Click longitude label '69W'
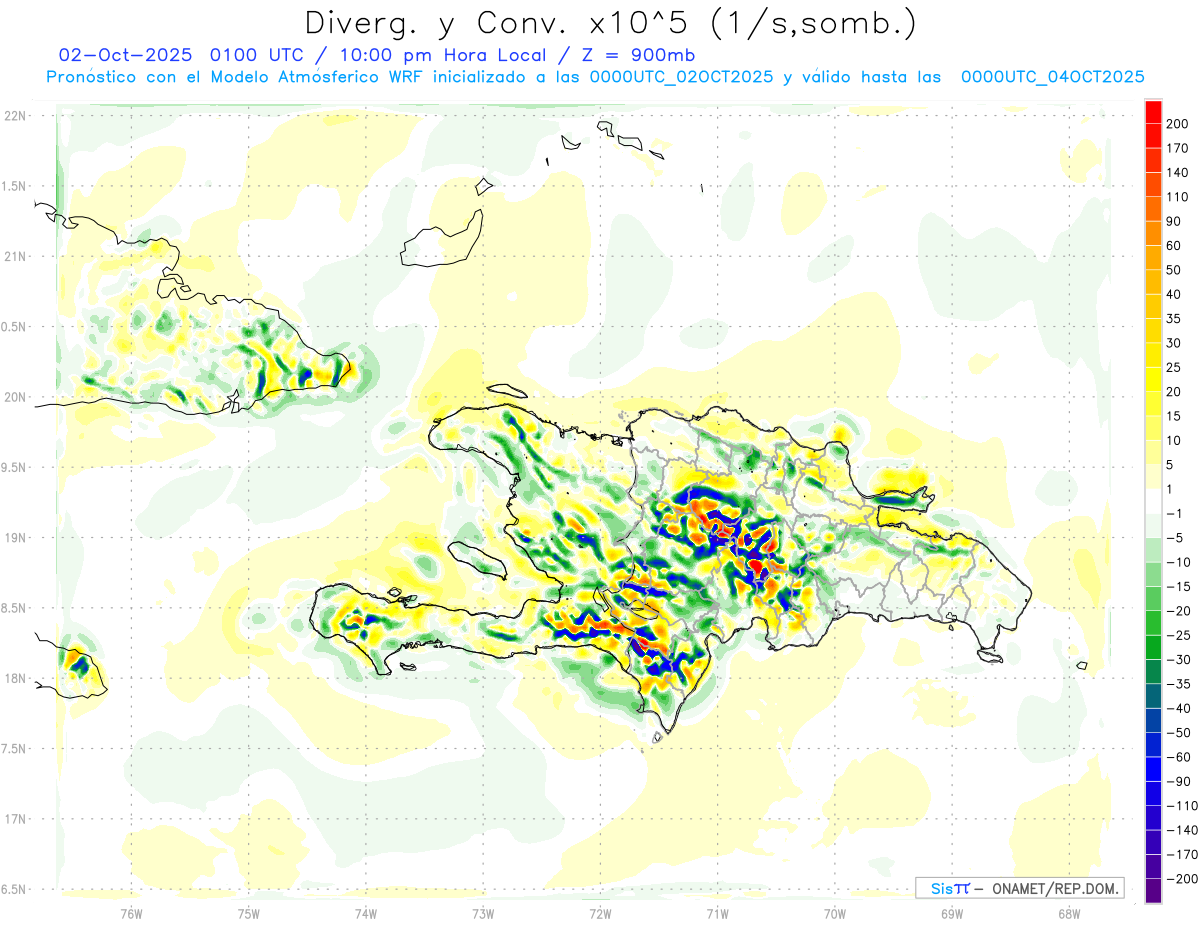The image size is (1200, 927). pyautogui.click(x=951, y=912)
